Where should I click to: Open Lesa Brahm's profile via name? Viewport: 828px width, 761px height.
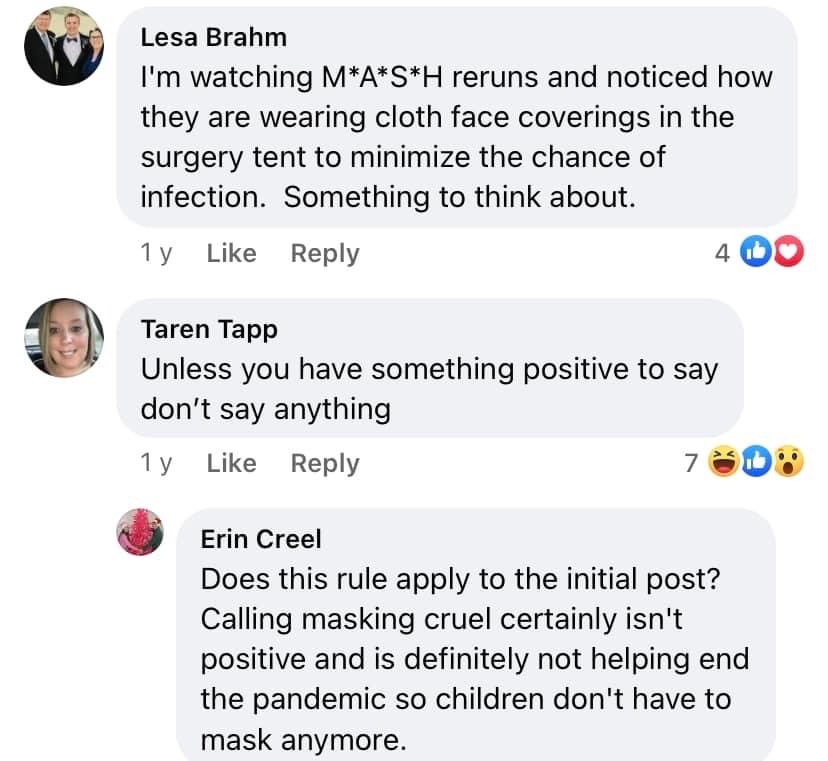(x=213, y=38)
